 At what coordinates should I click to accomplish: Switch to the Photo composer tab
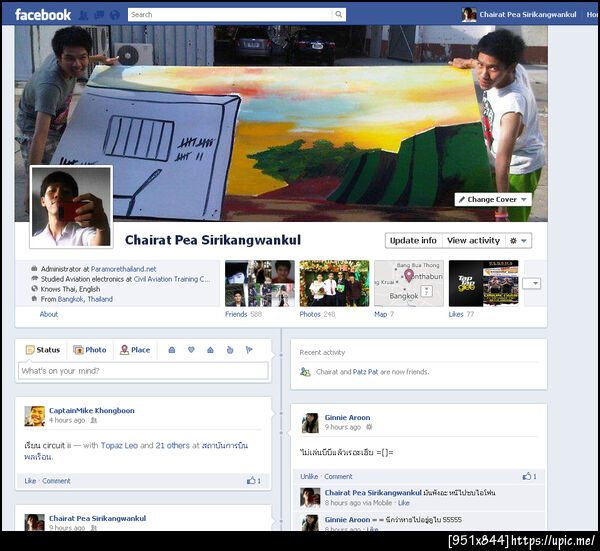coord(90,350)
